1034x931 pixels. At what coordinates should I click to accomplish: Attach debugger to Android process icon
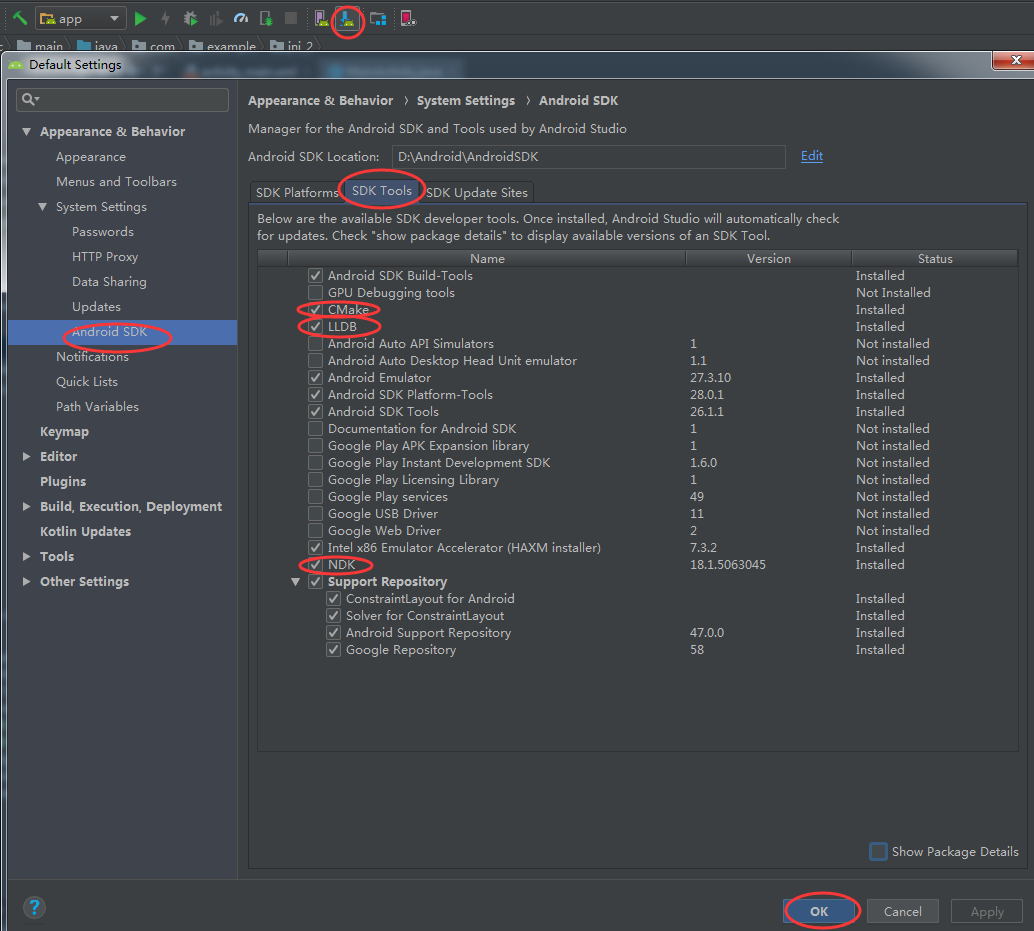tap(266, 18)
